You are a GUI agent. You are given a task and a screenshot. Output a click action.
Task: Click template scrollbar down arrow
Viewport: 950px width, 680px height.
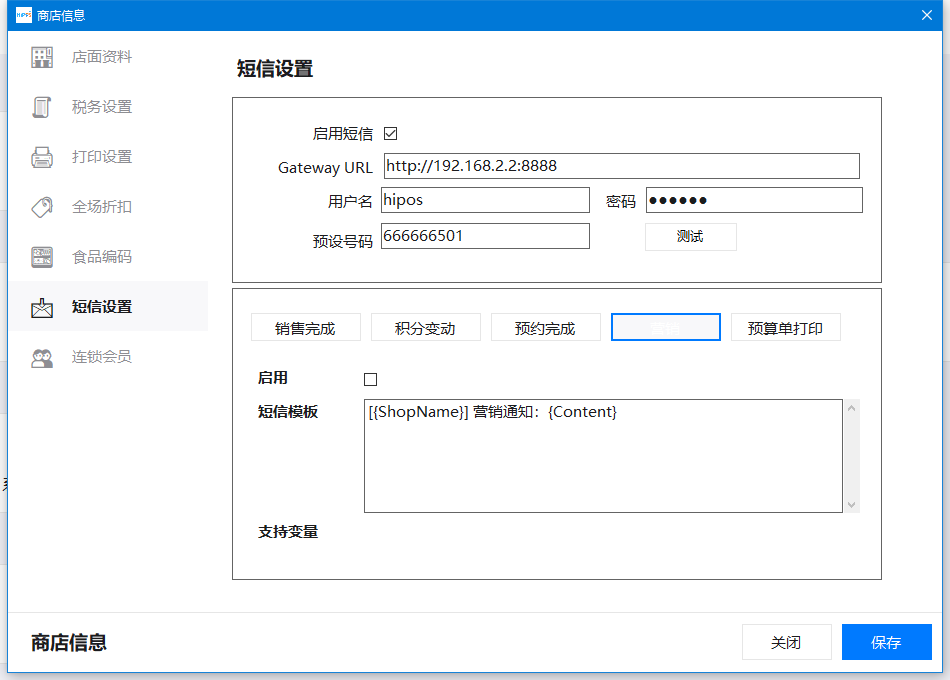coord(851,504)
